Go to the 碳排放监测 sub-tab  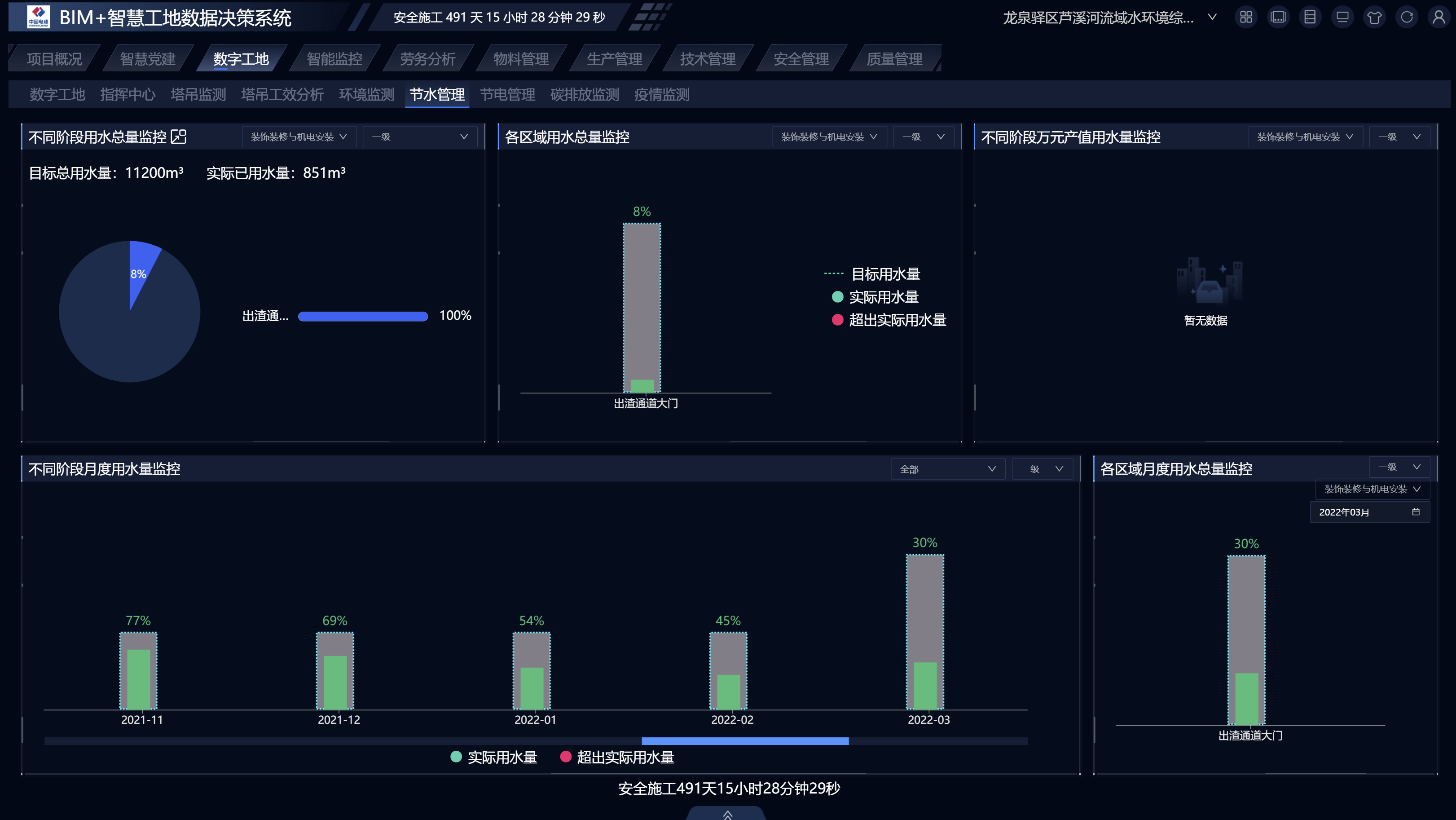[585, 94]
